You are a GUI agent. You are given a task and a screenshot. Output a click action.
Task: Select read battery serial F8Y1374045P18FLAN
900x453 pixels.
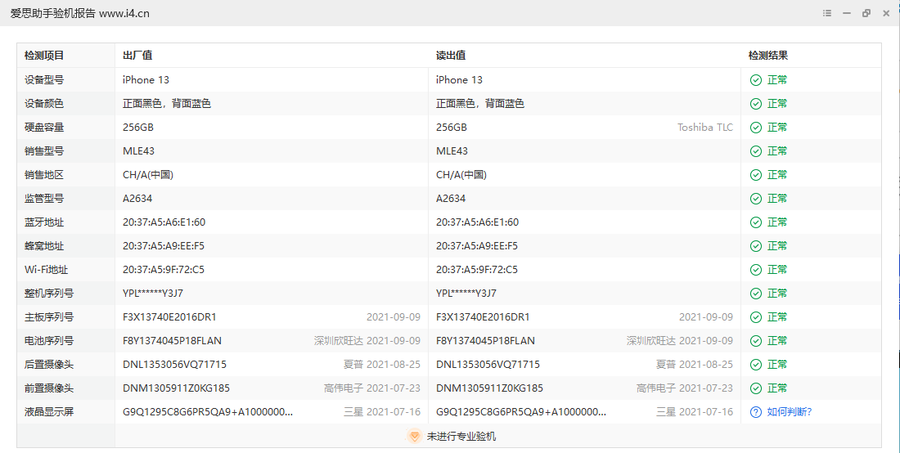coord(485,341)
